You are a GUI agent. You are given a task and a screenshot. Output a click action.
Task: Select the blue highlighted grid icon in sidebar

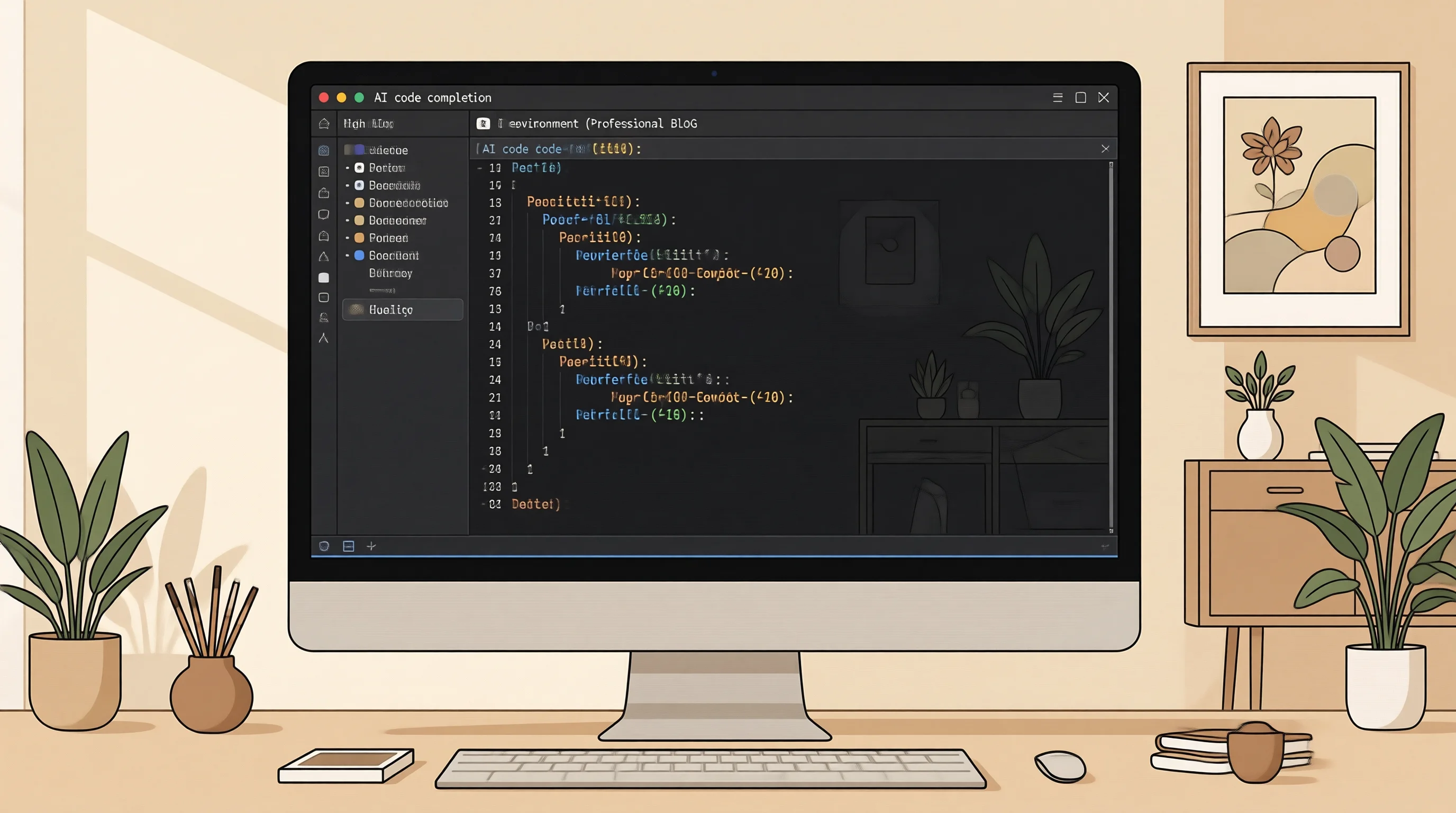tap(324, 150)
